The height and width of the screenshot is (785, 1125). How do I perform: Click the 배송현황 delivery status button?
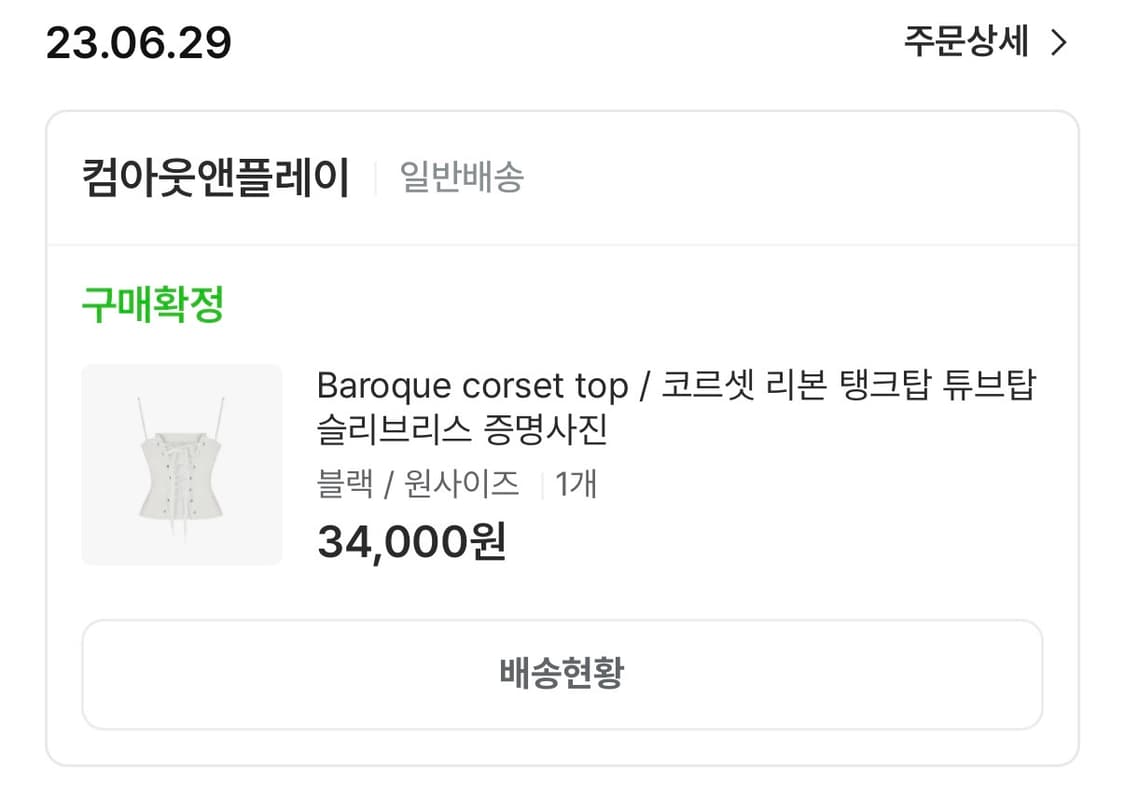tap(562, 674)
